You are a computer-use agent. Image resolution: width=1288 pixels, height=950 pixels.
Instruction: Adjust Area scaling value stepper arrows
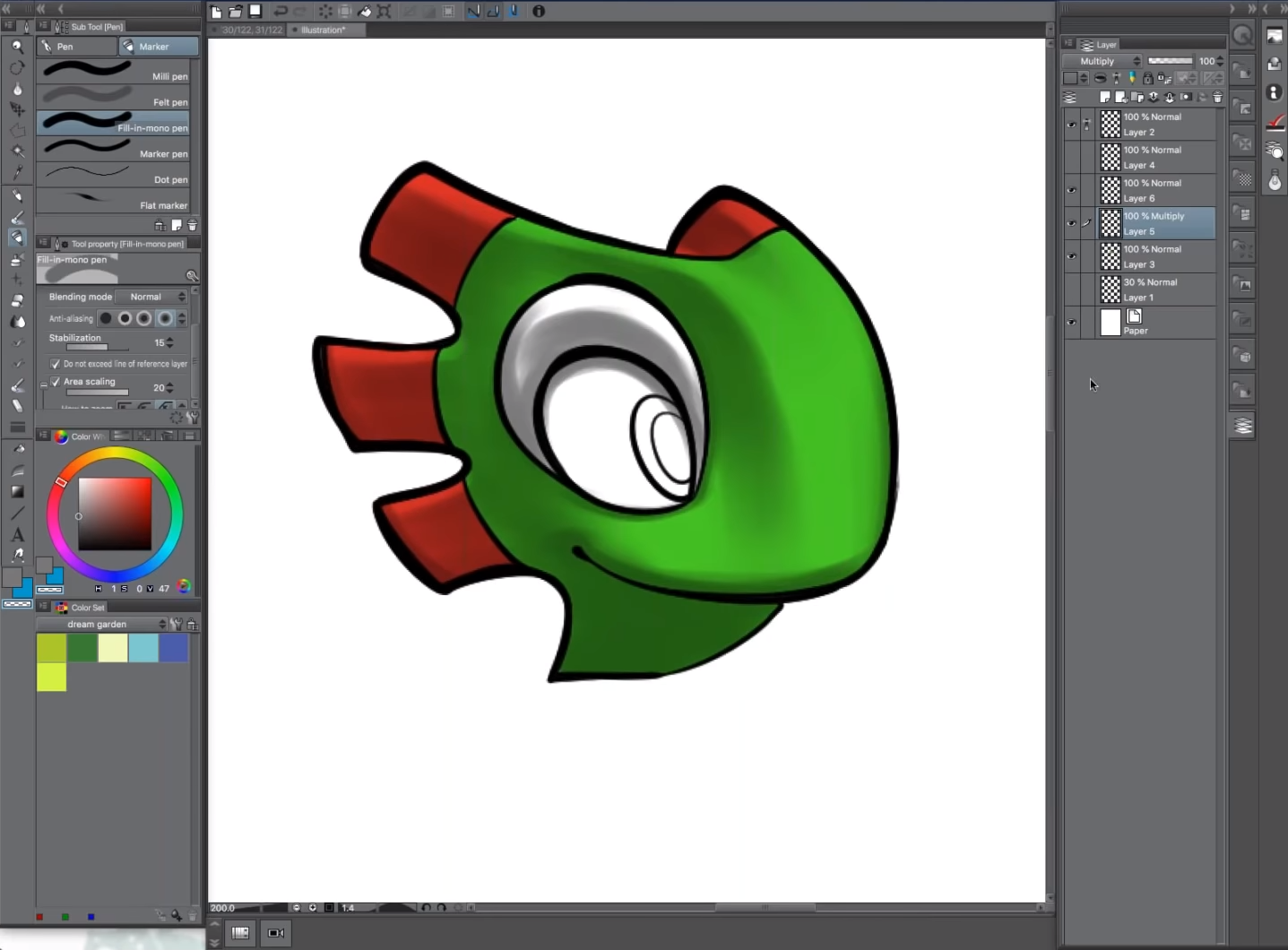(x=170, y=388)
